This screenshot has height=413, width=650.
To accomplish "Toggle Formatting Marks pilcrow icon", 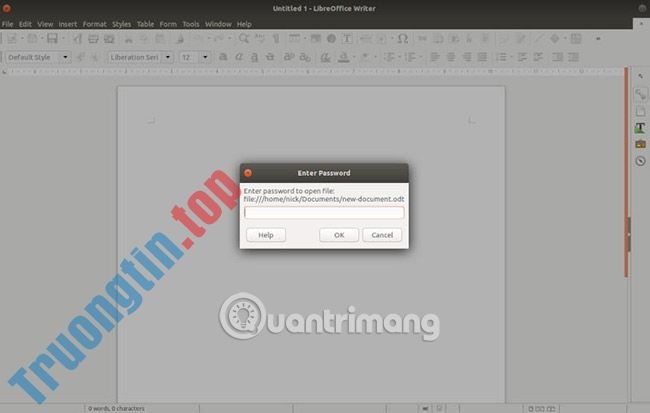I will (276, 39).
